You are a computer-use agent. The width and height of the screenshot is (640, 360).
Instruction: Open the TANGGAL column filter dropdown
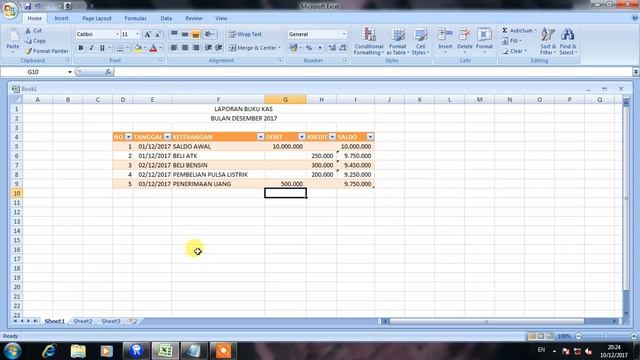pos(167,137)
